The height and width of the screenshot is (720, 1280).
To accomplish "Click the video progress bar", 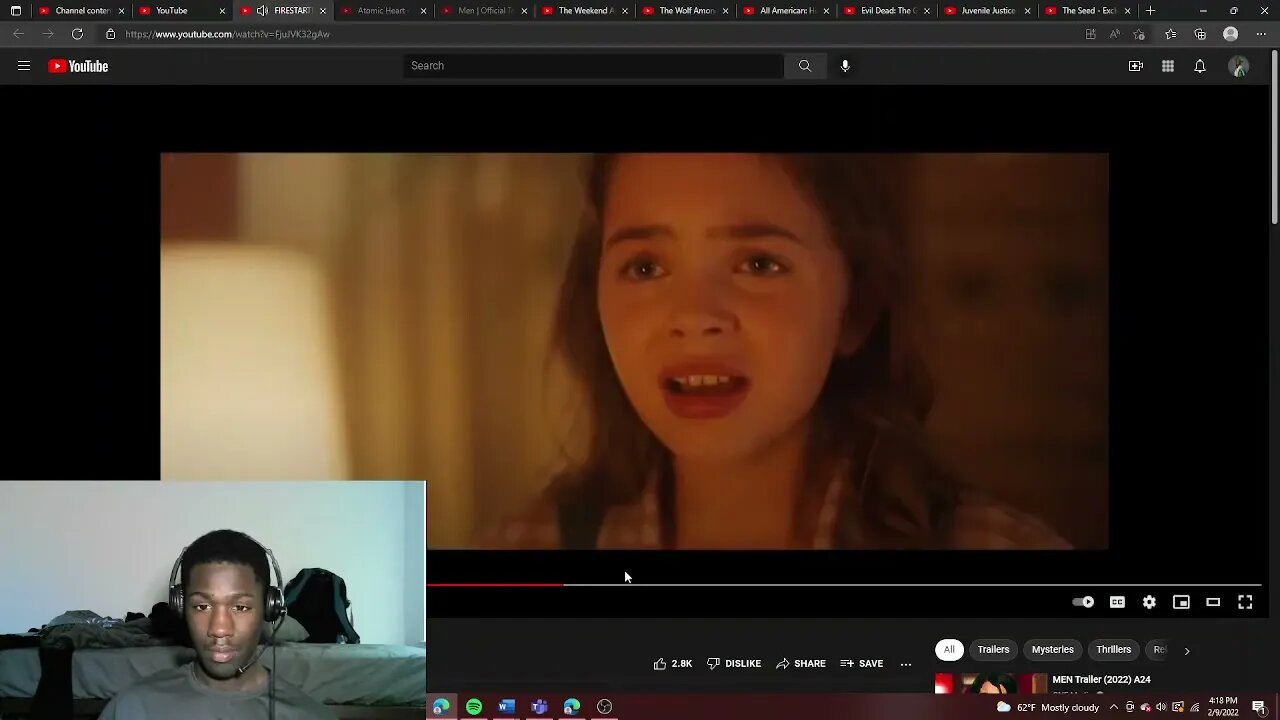I will (843, 585).
